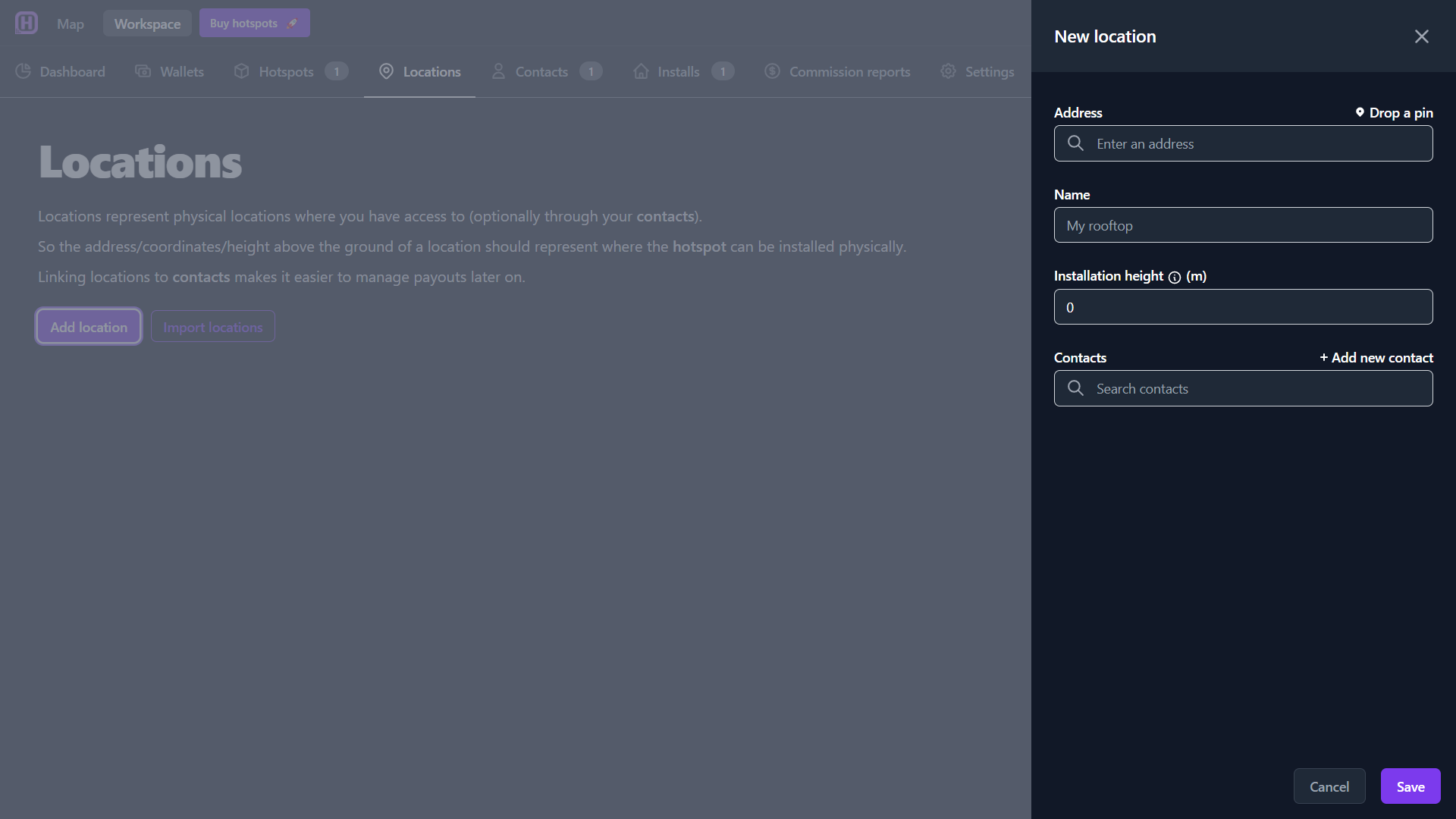1456x819 pixels.
Task: Click the Locations pin icon
Action: (386, 71)
